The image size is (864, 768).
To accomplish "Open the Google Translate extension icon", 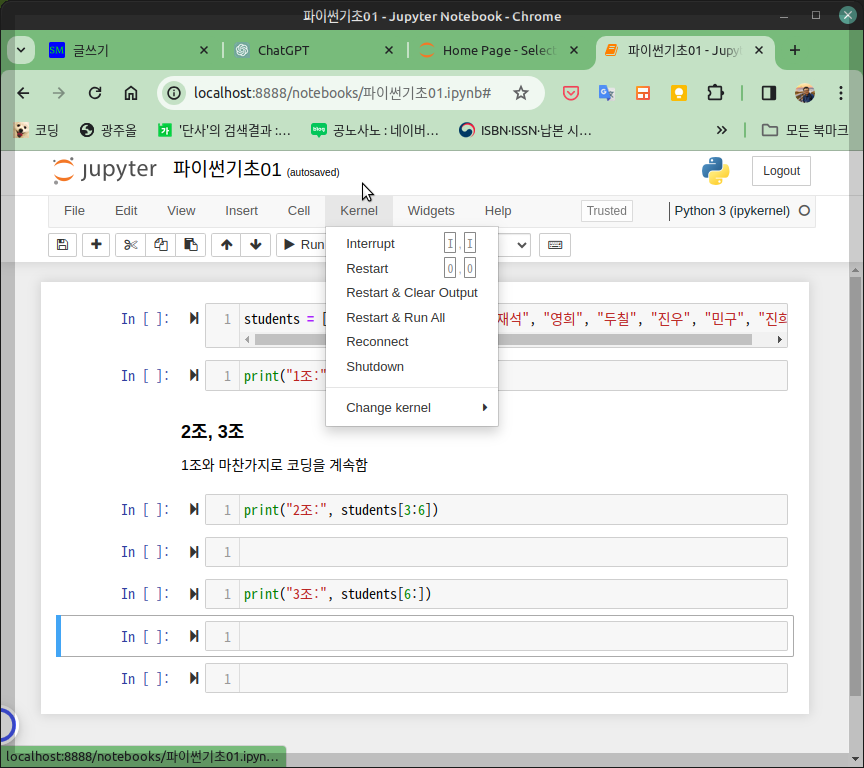I will pos(607,93).
